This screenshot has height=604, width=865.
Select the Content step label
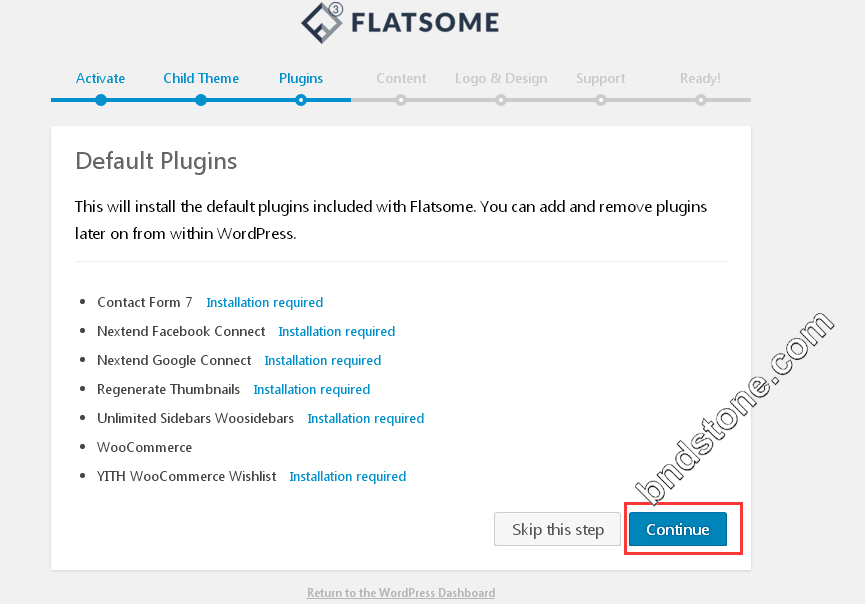coord(401,78)
